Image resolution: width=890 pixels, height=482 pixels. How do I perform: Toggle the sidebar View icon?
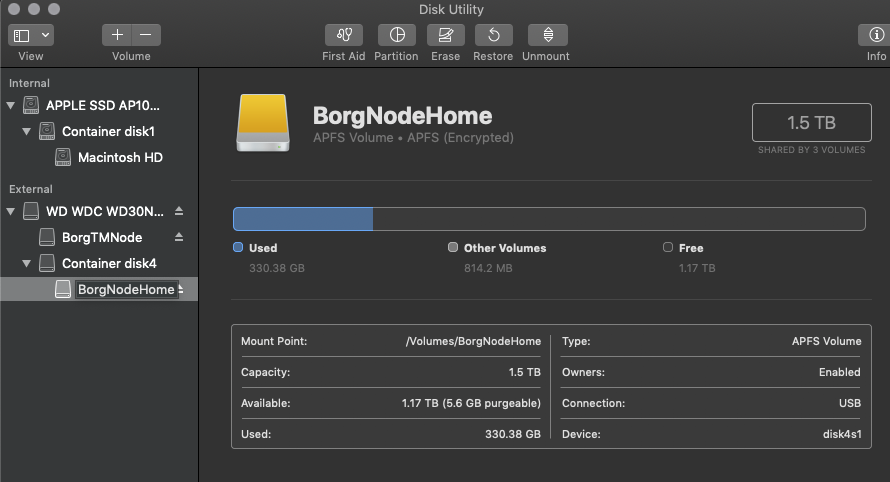click(x=22, y=36)
